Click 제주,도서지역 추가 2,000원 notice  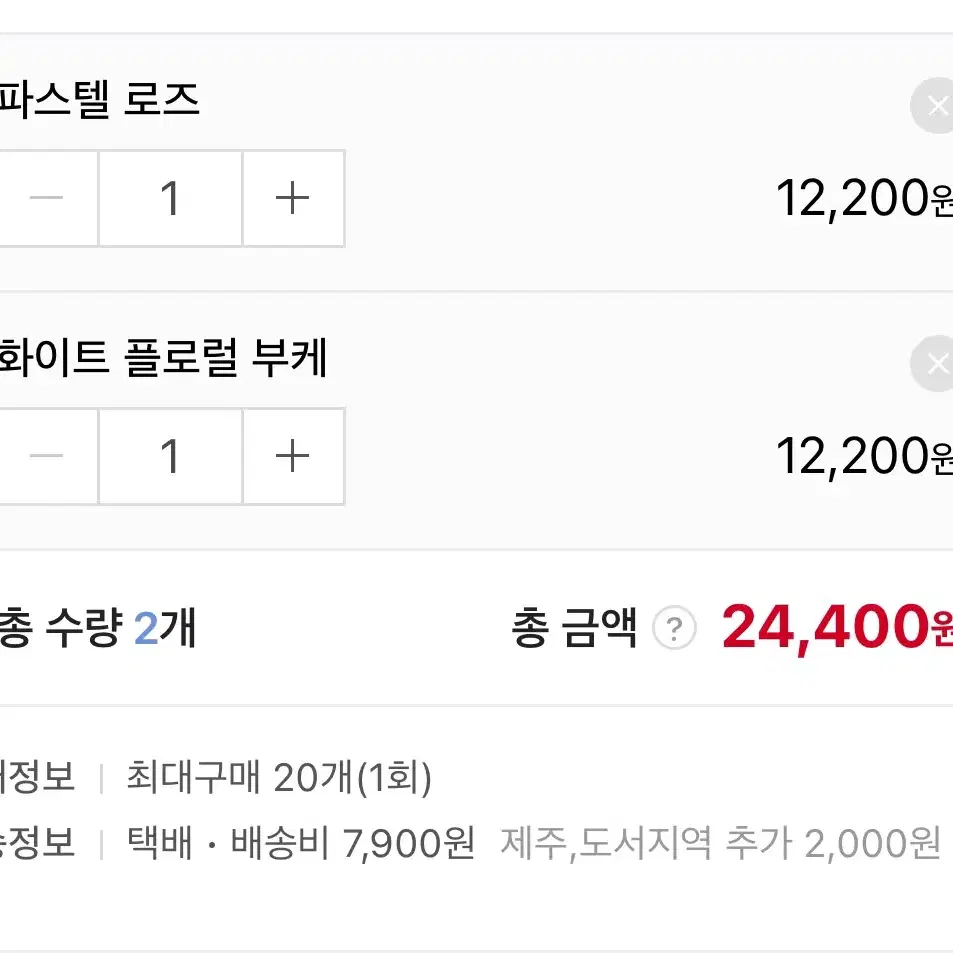point(721,842)
